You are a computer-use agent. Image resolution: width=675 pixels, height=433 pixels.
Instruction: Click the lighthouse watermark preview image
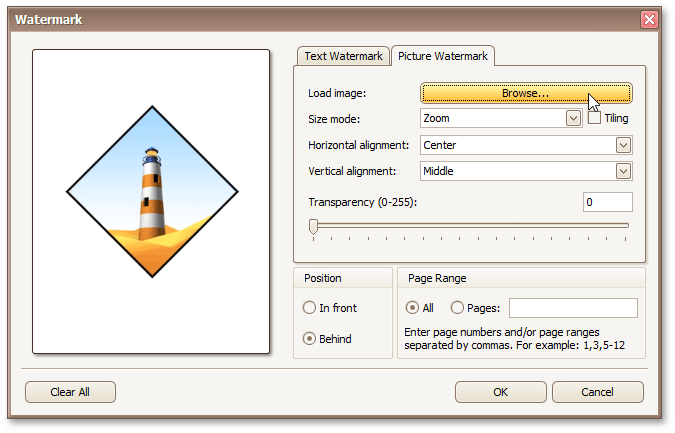click(x=152, y=191)
